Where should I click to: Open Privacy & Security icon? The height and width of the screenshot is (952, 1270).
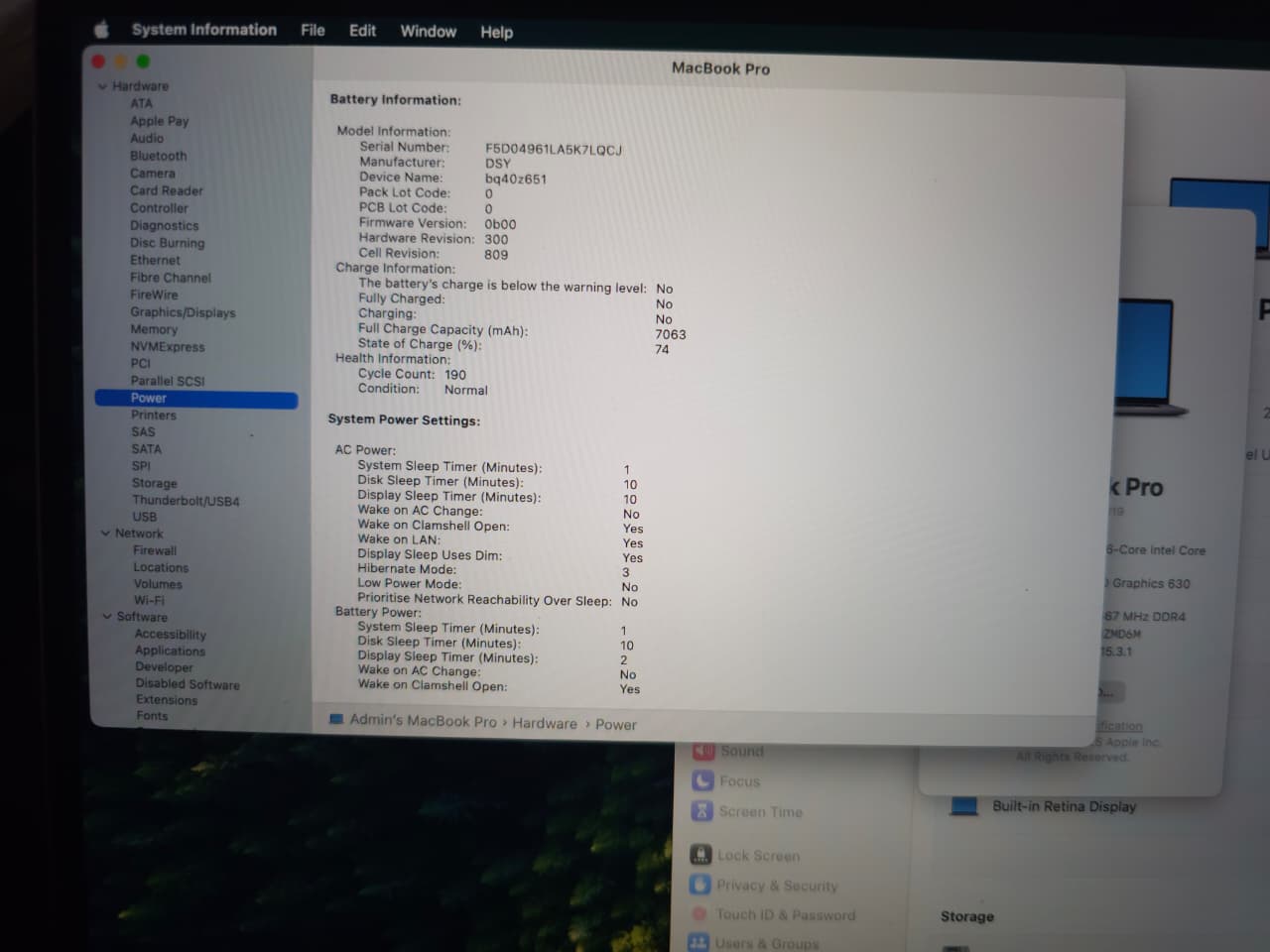tap(700, 885)
